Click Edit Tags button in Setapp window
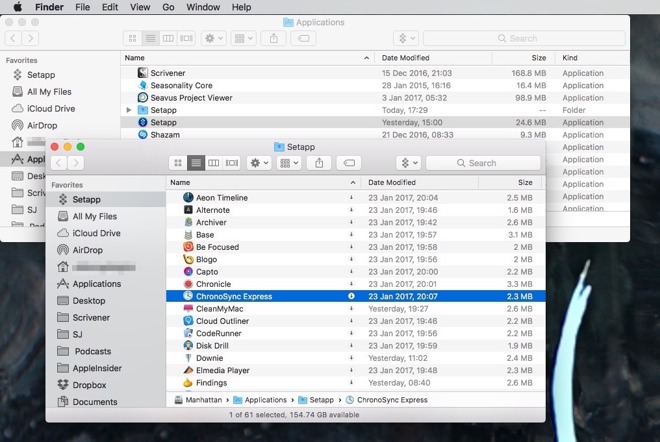Viewport: 660px width, 442px height. click(349, 163)
